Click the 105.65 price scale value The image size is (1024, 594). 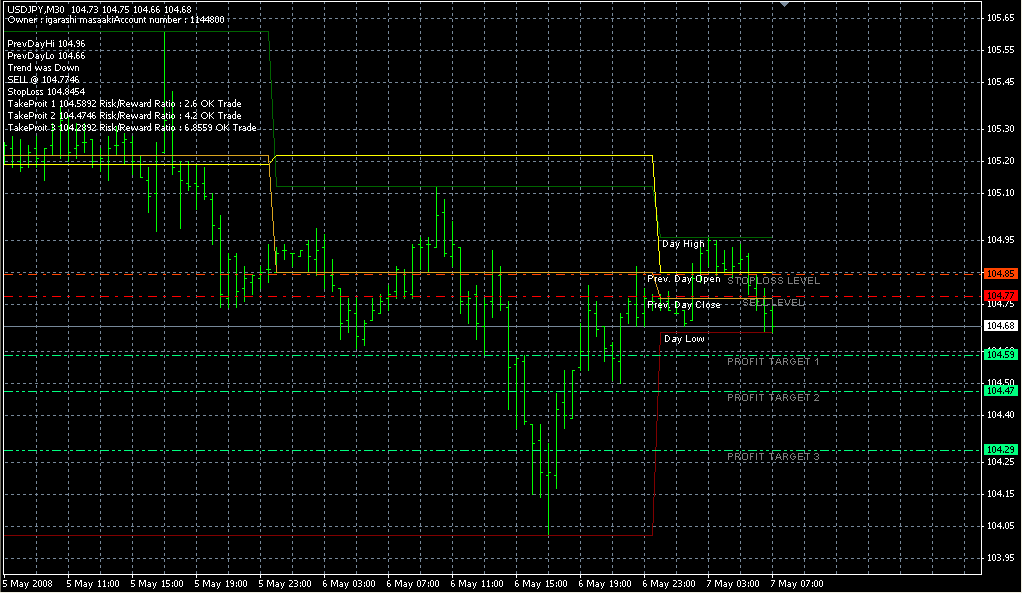tap(1000, 18)
